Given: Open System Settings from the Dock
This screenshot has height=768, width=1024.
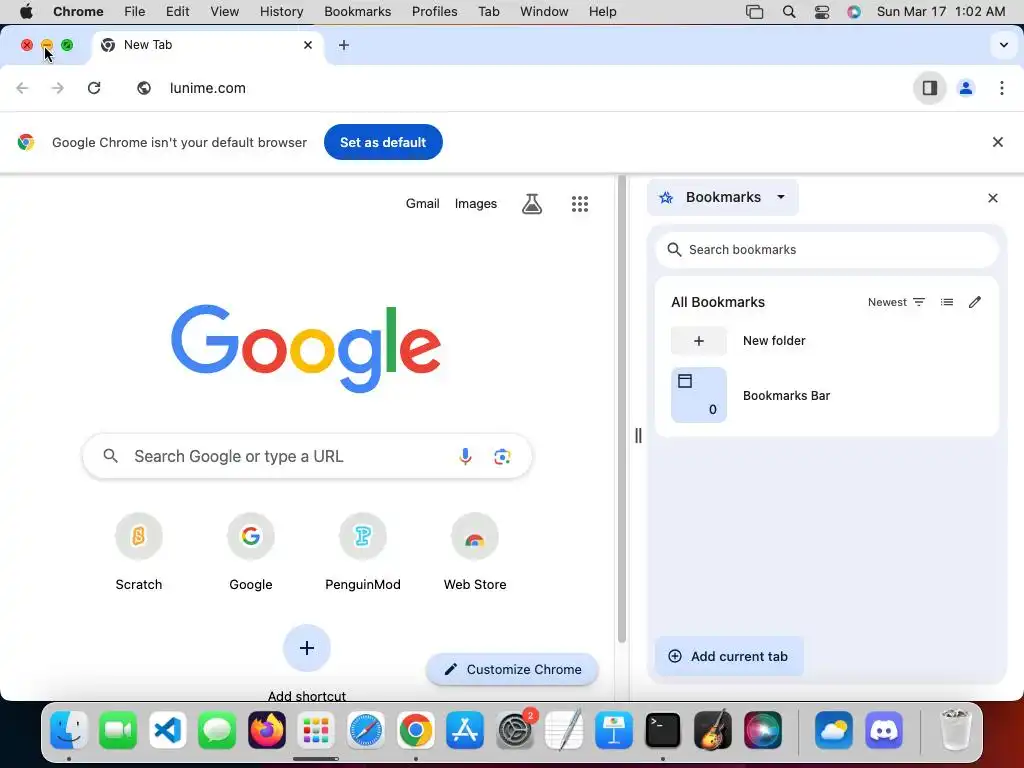Looking at the screenshot, I should [x=515, y=729].
